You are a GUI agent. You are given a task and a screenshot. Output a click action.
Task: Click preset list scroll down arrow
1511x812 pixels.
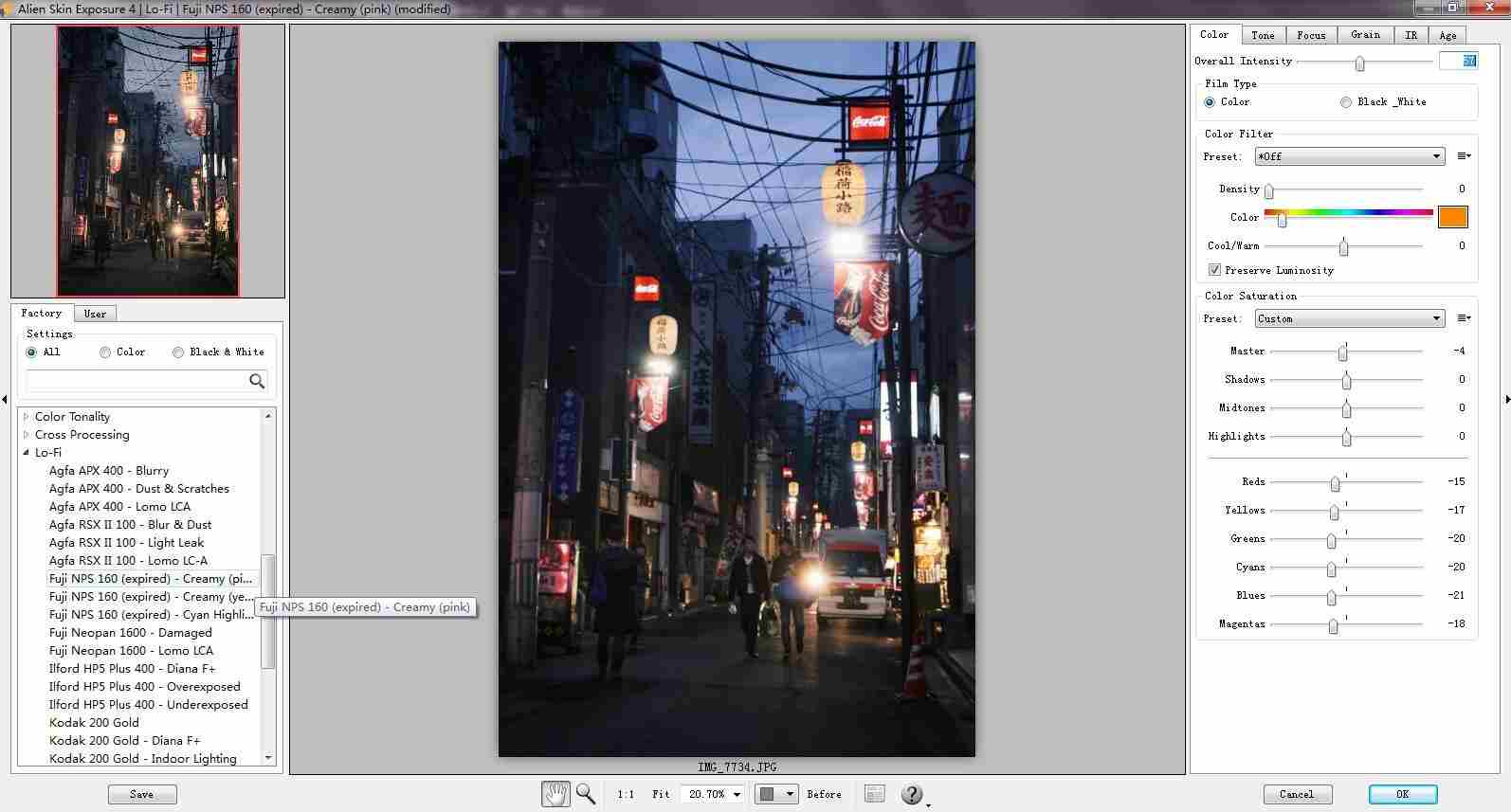click(268, 758)
